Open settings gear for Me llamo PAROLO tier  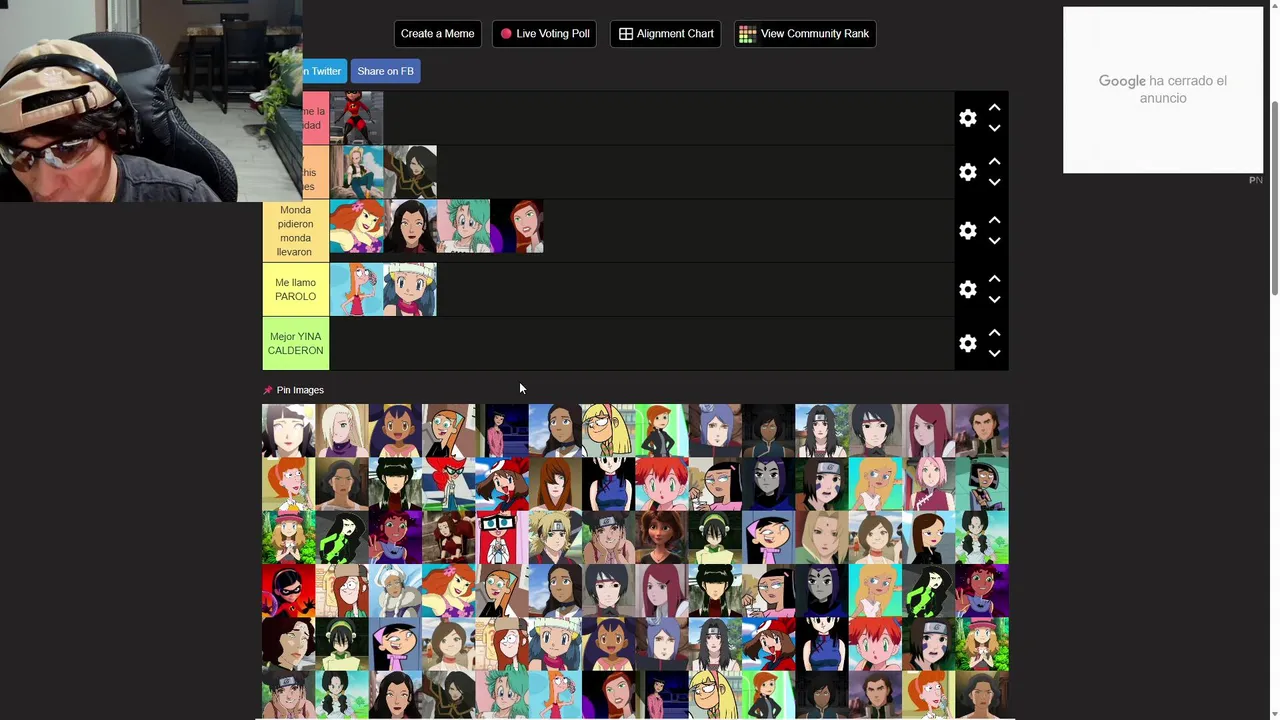967,289
